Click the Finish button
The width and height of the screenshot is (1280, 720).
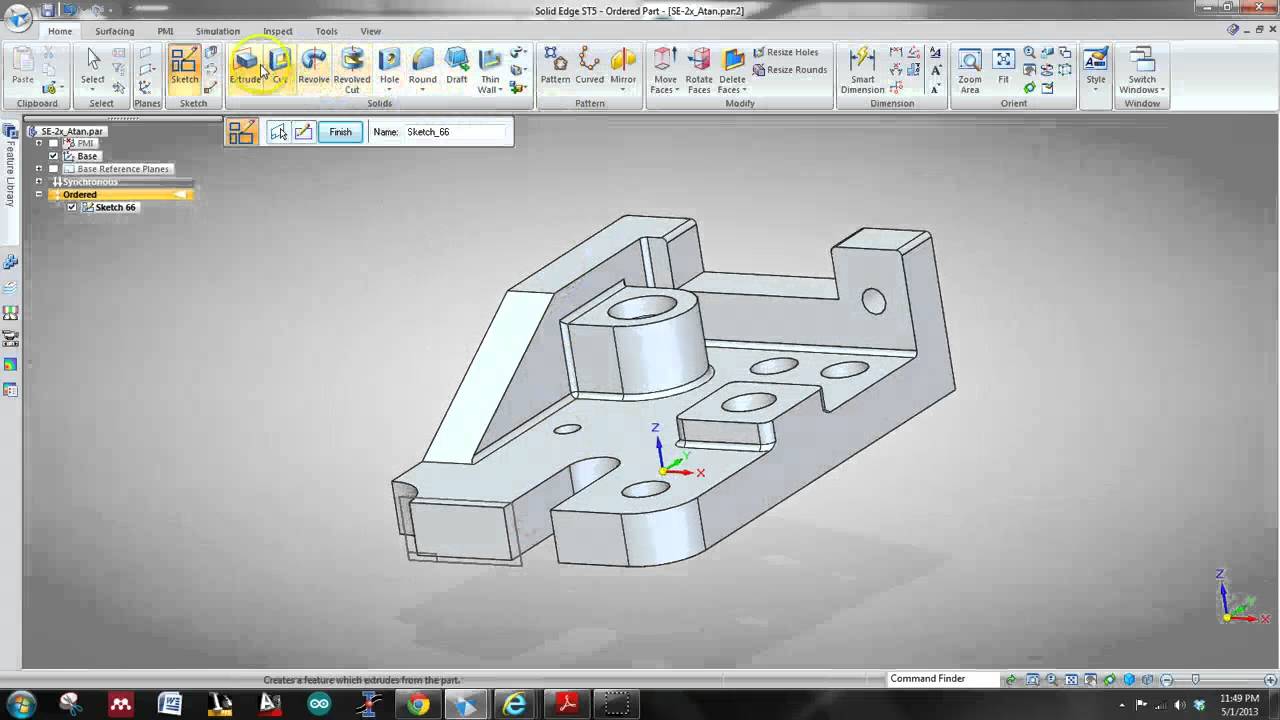341,132
